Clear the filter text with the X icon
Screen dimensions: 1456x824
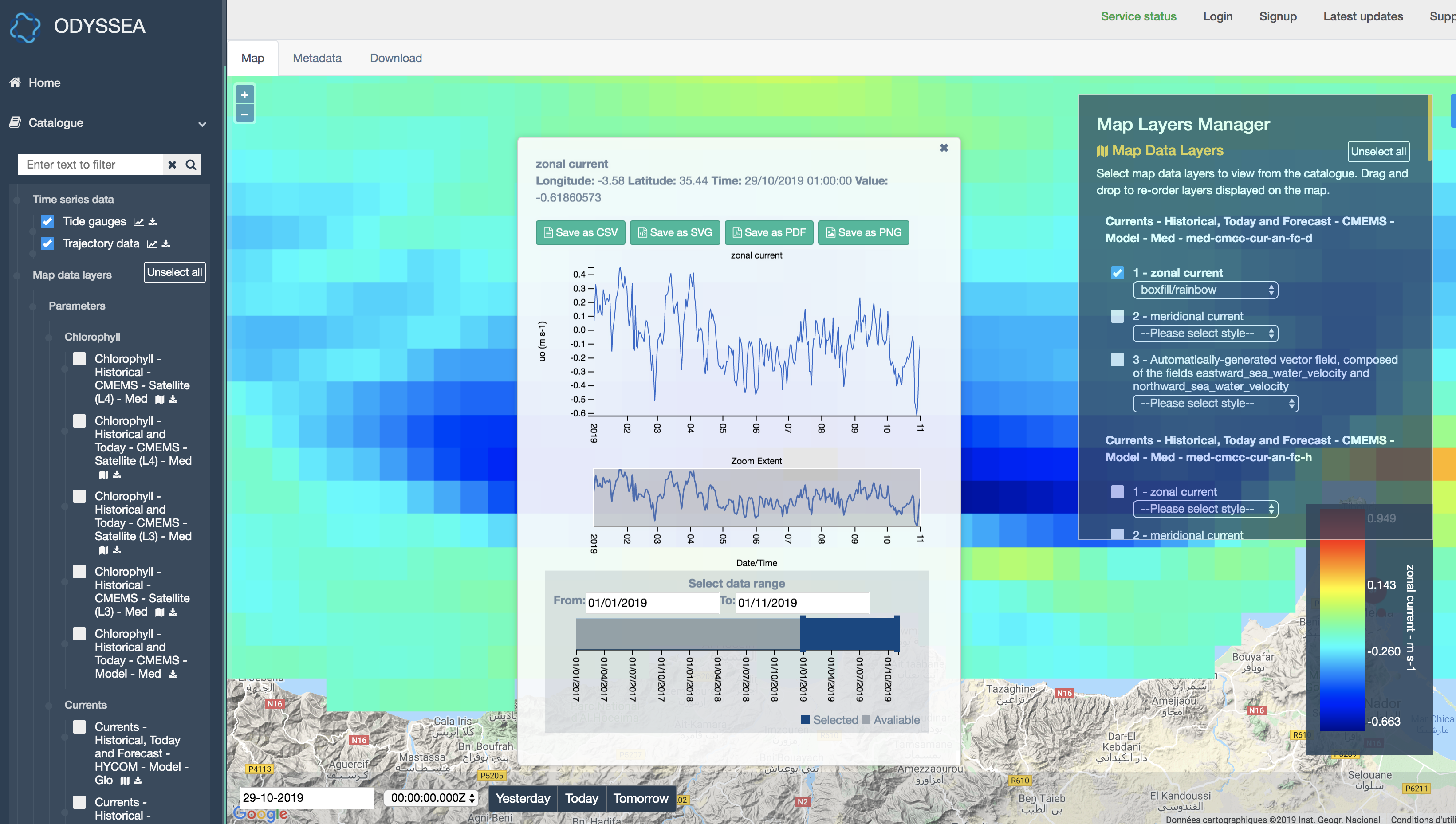tap(172, 165)
